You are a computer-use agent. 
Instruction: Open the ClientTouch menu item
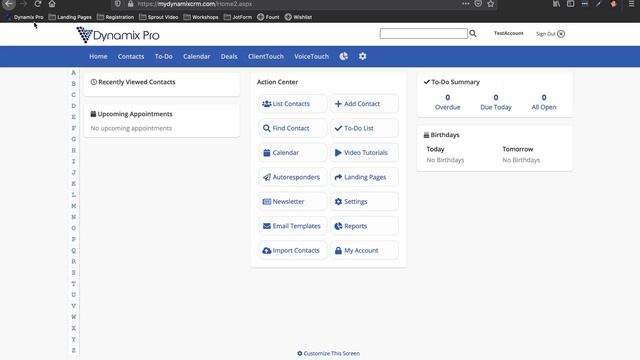tap(266, 56)
